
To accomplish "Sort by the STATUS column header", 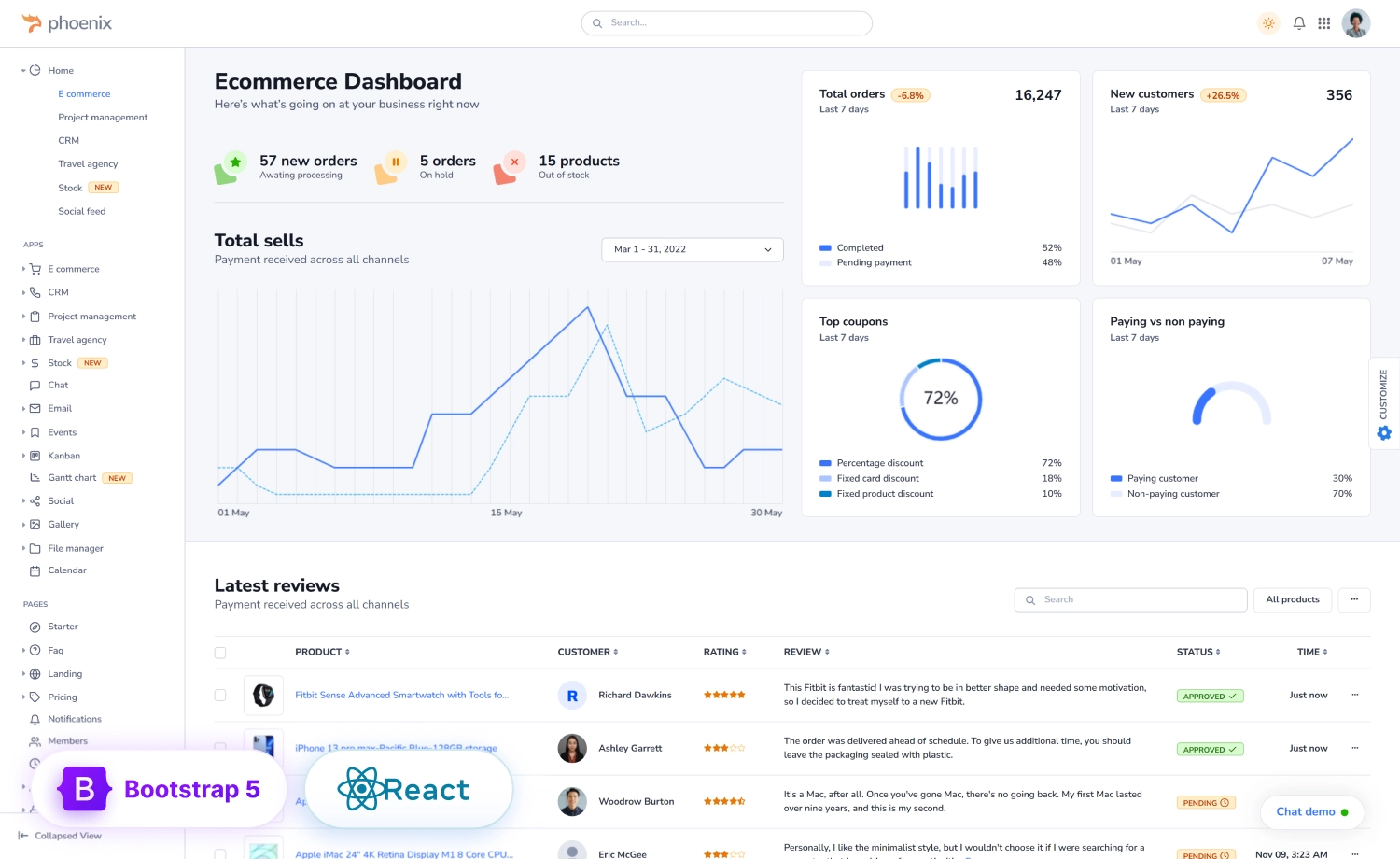I will (x=1198, y=652).
